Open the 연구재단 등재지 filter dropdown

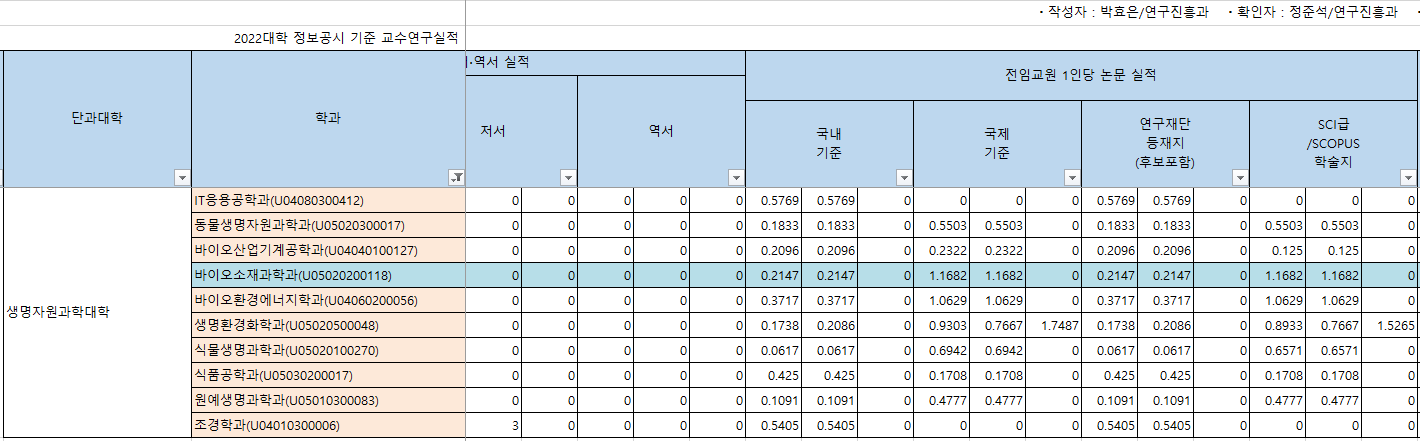(1240, 178)
